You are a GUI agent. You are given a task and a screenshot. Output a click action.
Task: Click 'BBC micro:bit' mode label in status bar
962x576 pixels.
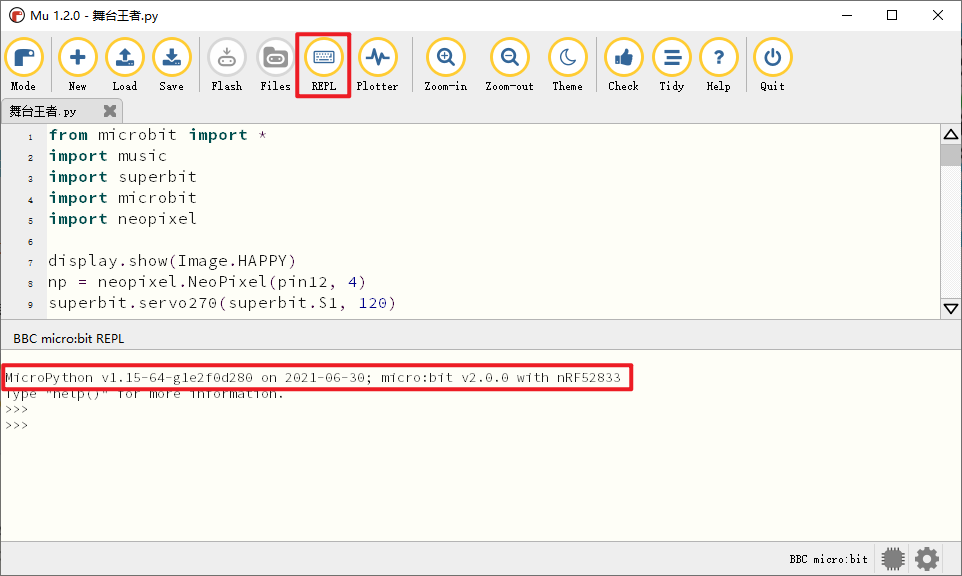[828, 559]
